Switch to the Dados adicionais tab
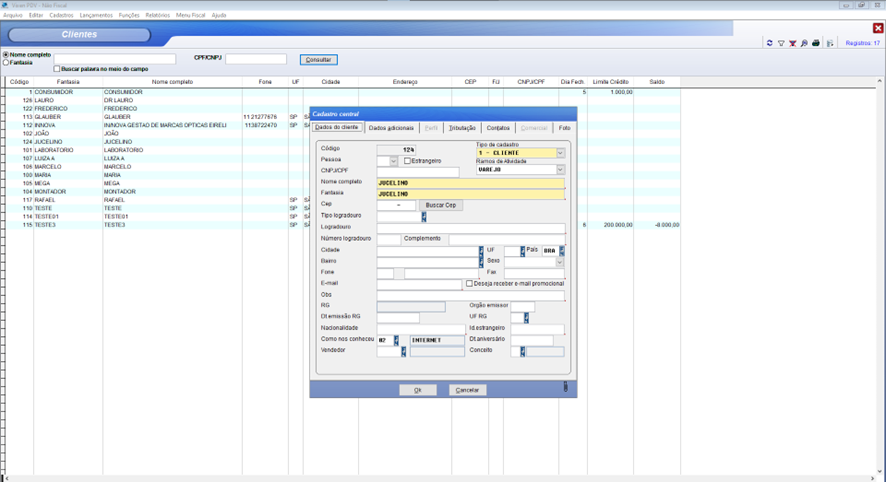Viewport: 886px width, 482px height. tap(391, 128)
